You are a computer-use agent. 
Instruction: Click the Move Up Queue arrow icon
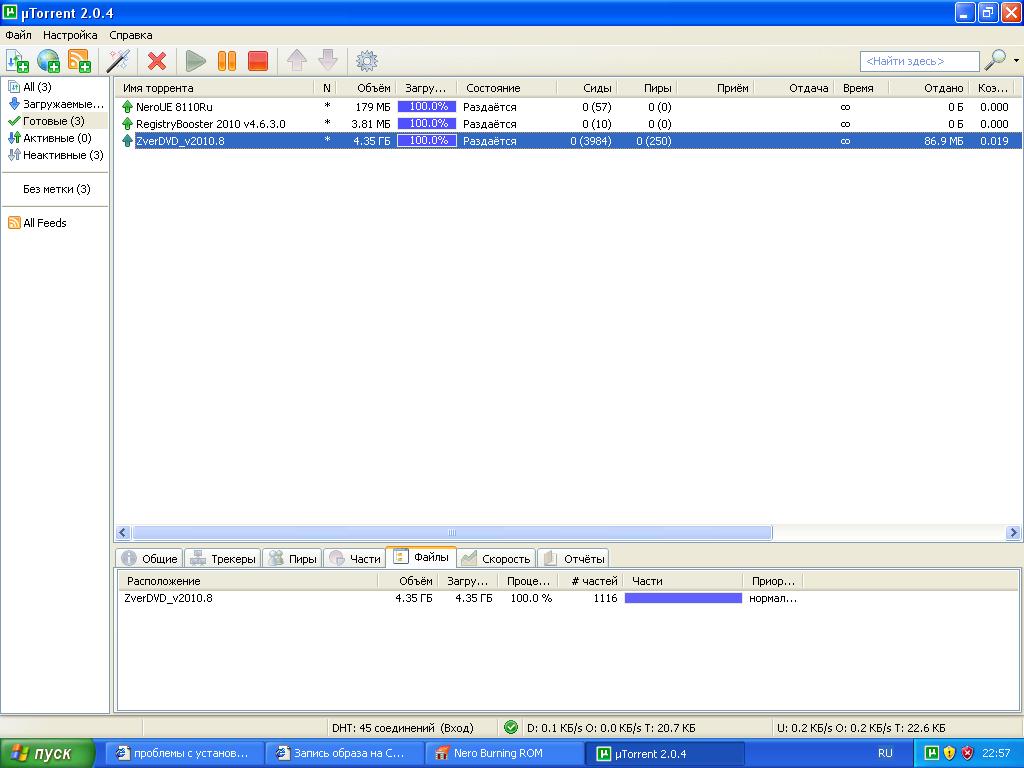coord(296,61)
